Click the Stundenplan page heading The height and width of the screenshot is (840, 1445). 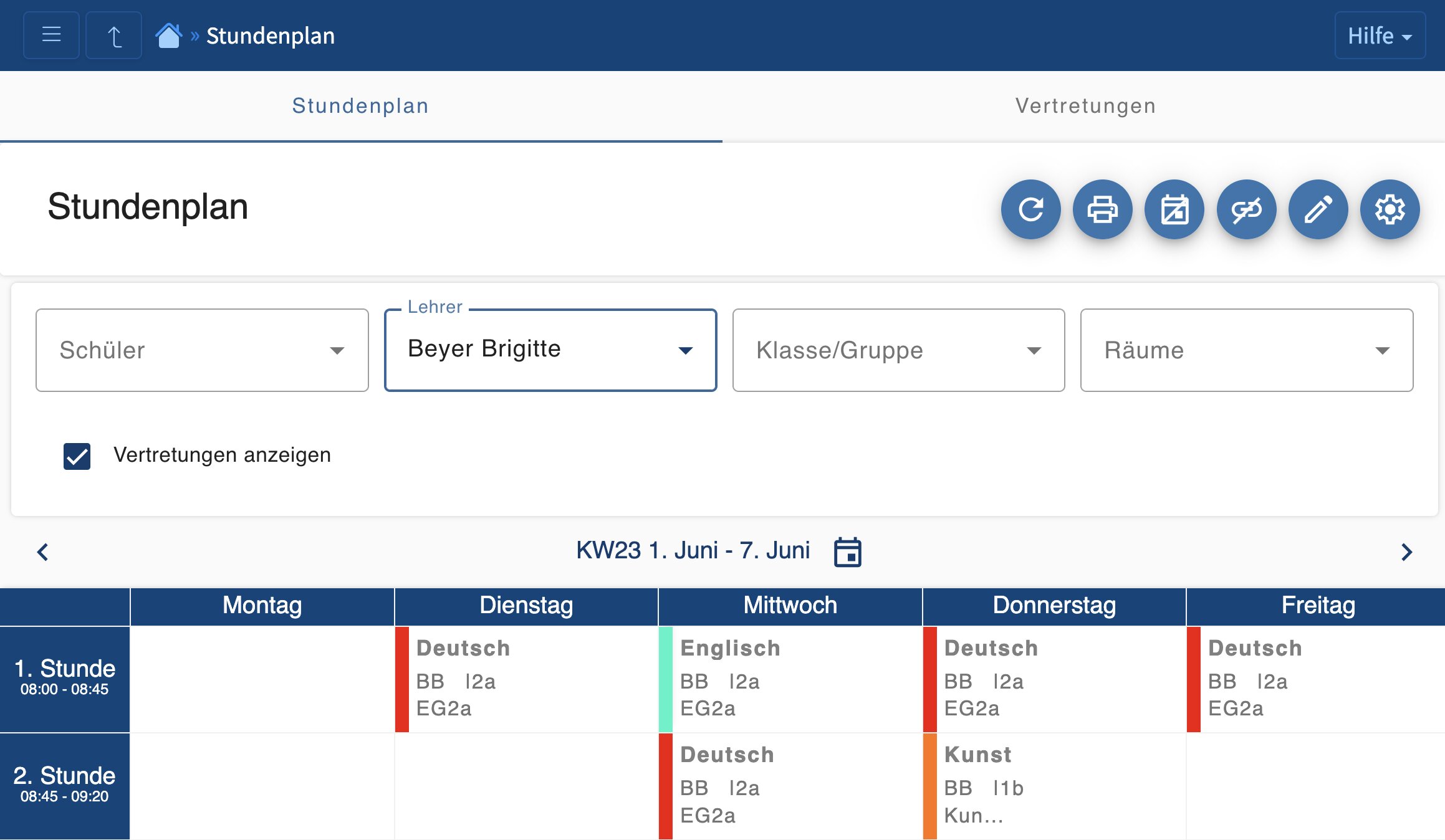pos(148,207)
